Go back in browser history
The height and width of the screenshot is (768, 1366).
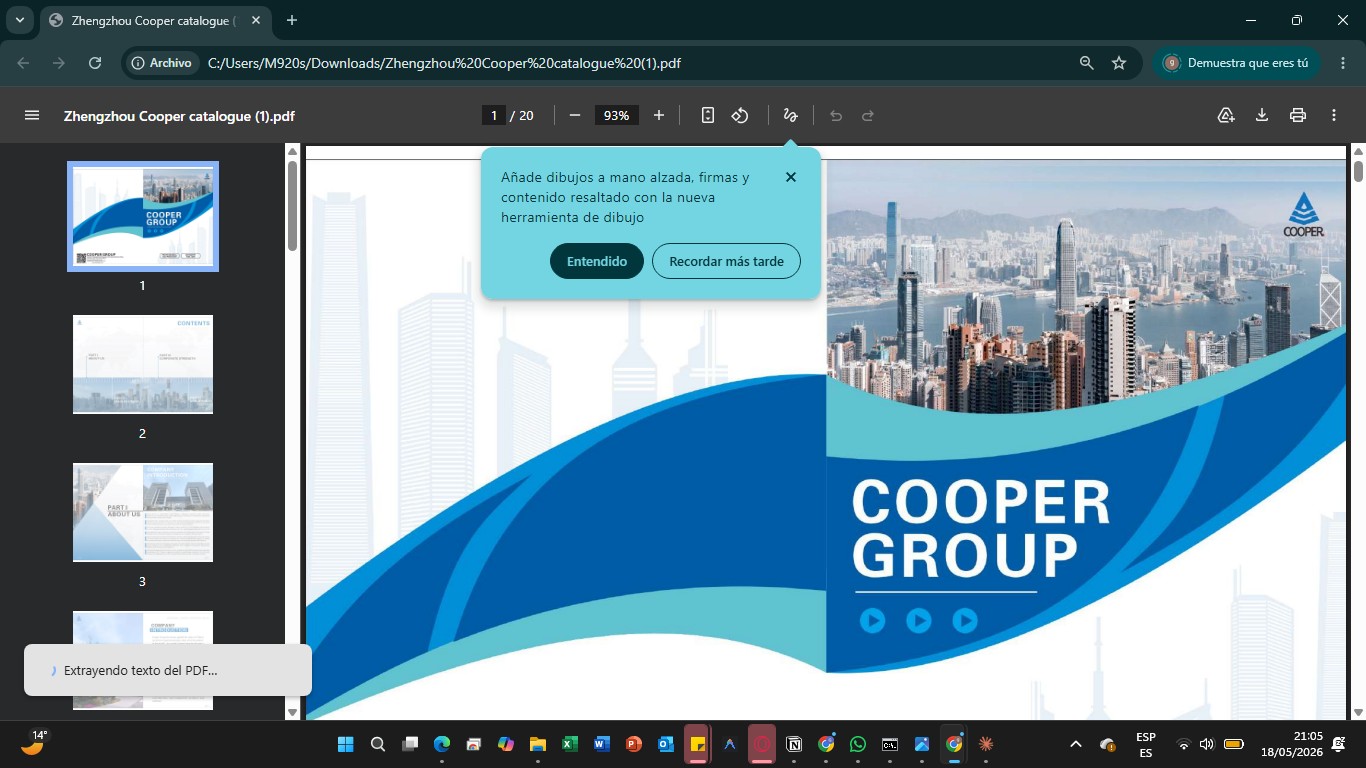[24, 62]
